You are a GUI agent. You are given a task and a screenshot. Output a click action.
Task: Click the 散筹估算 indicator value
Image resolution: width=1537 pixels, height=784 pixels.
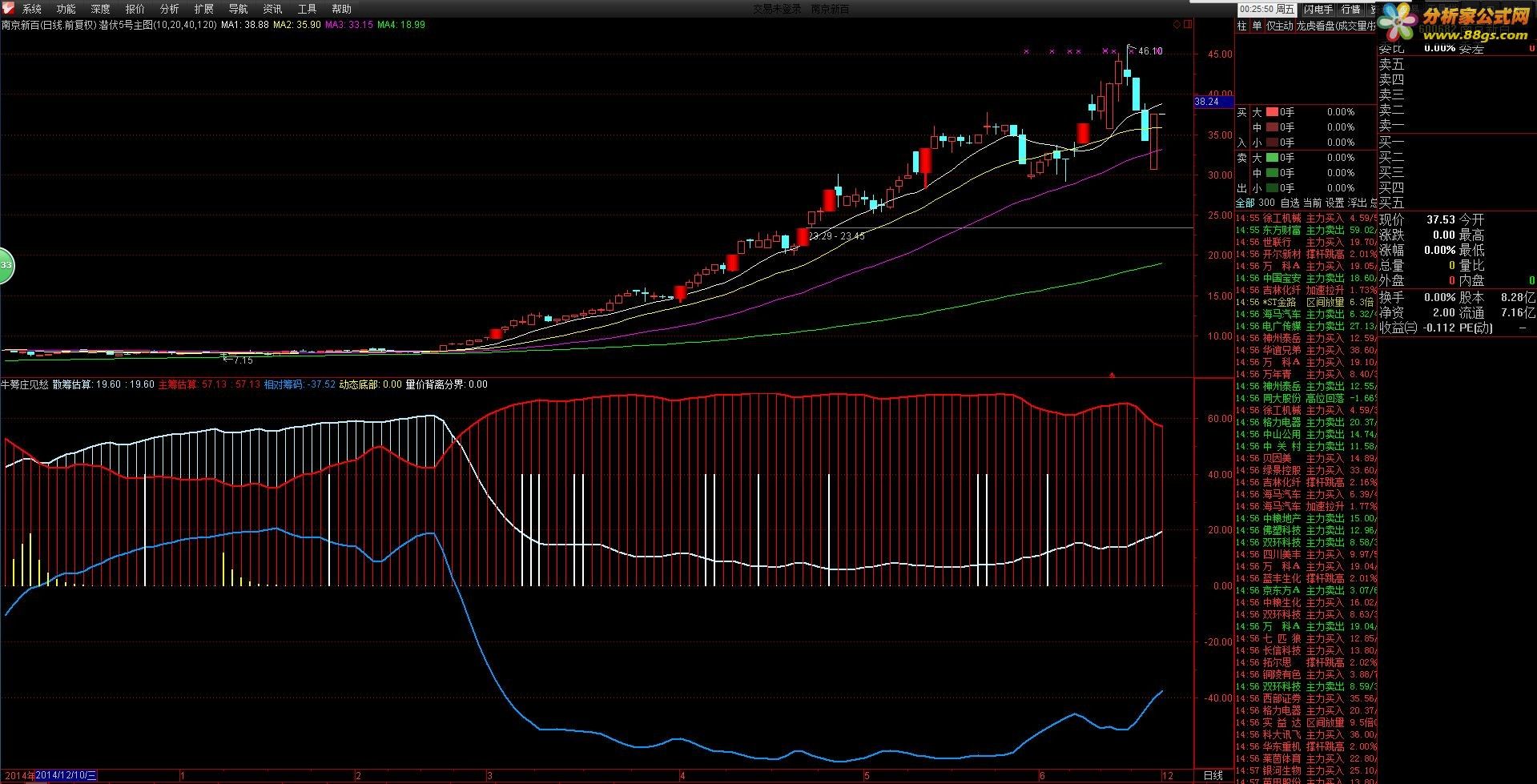click(x=104, y=384)
